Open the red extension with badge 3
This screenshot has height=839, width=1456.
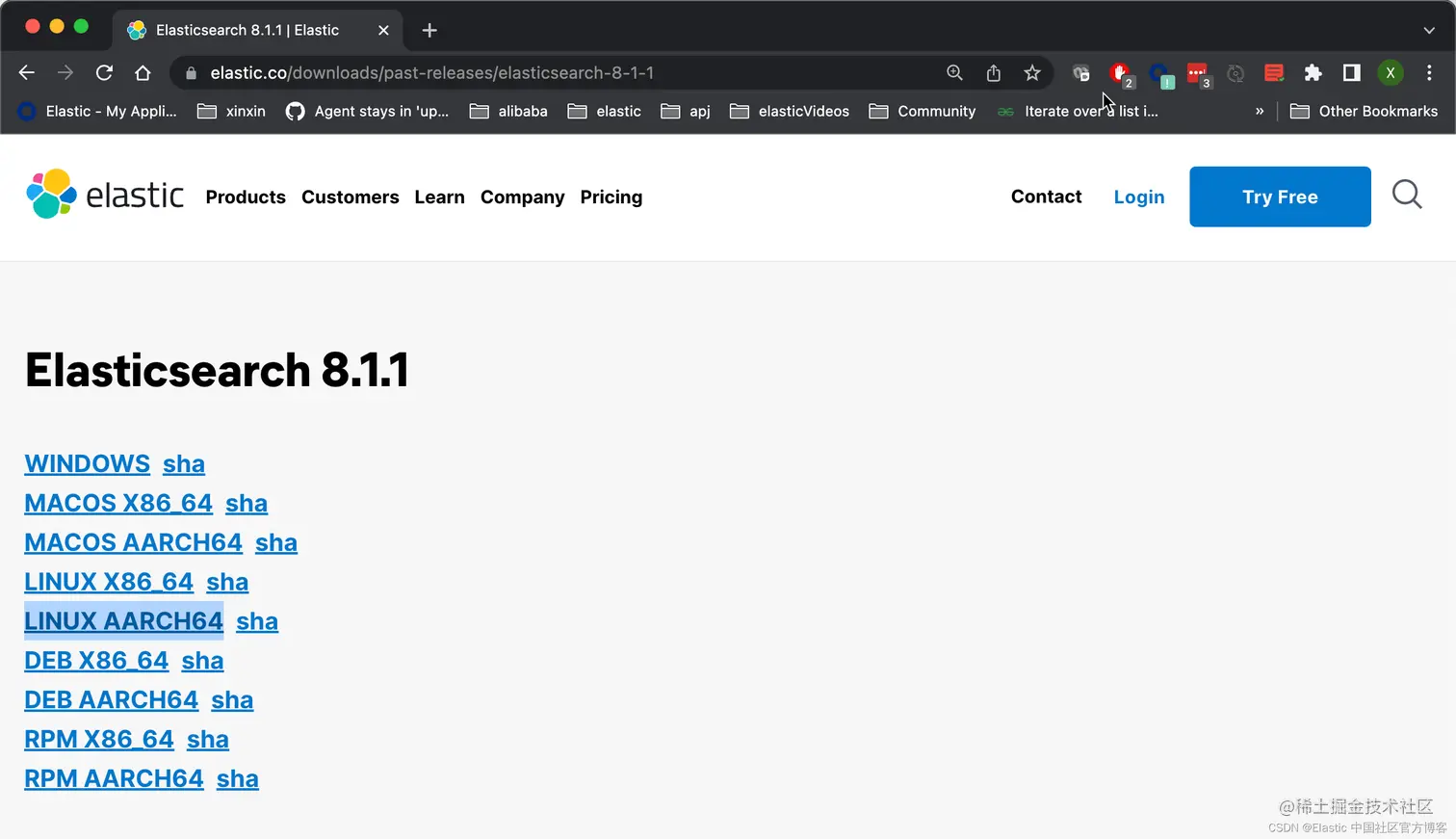coord(1198,74)
